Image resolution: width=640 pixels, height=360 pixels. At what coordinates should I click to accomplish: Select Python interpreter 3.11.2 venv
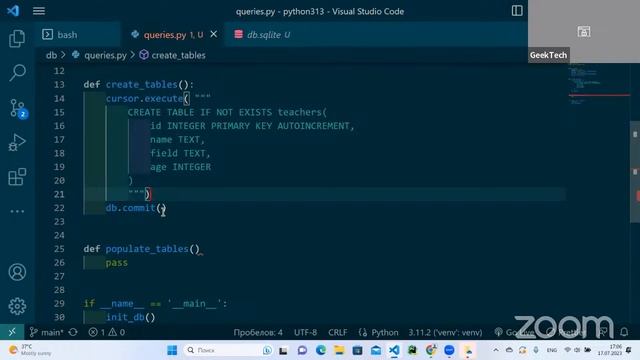pos(445,332)
